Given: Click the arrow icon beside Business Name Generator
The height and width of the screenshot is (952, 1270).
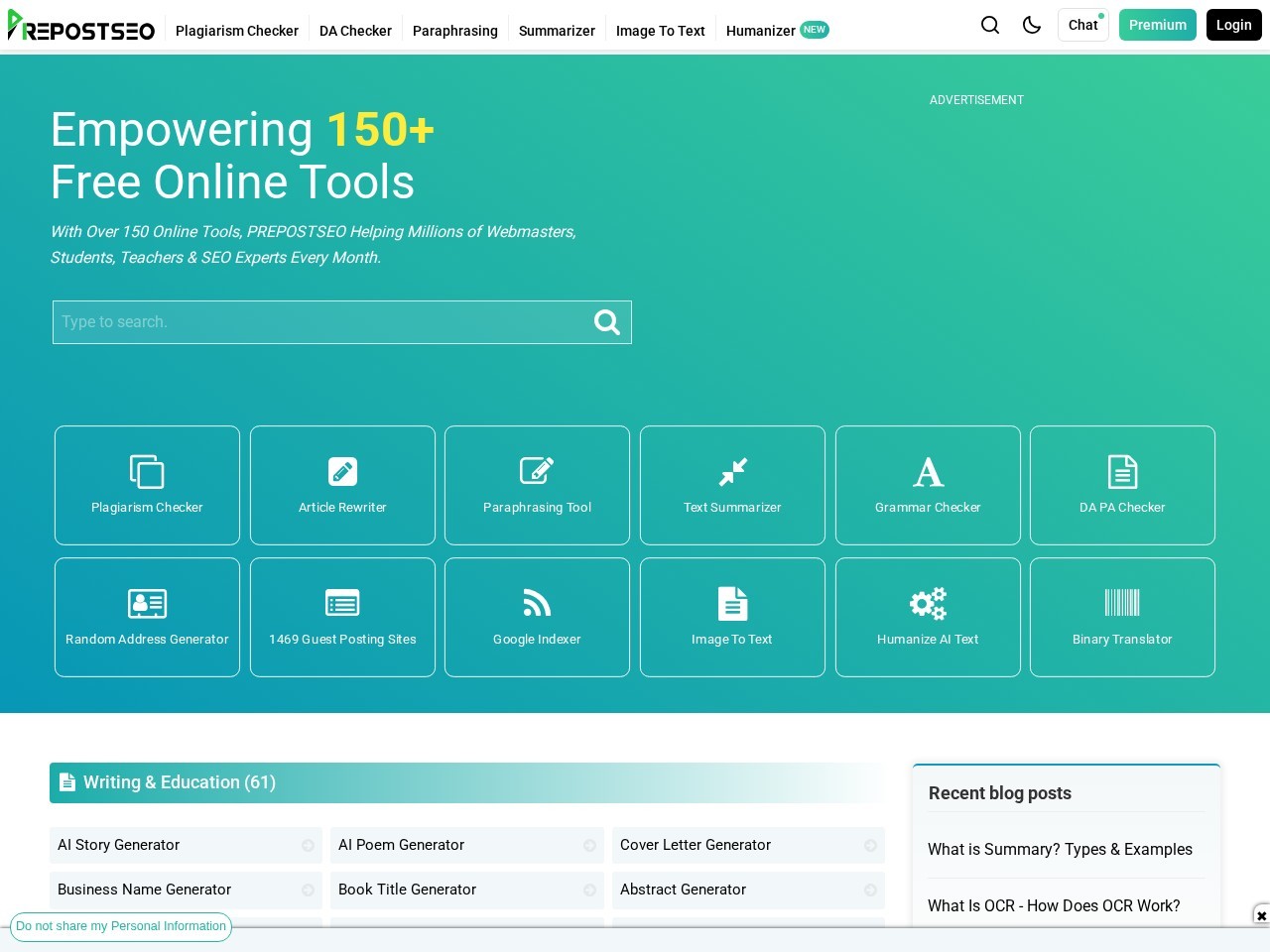Looking at the screenshot, I should [x=308, y=891].
